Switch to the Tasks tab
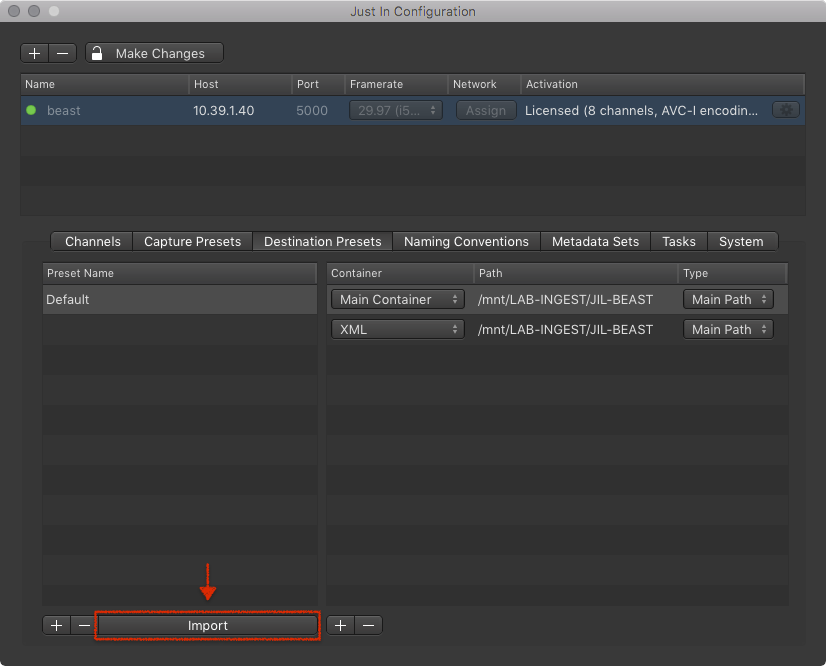 tap(678, 241)
